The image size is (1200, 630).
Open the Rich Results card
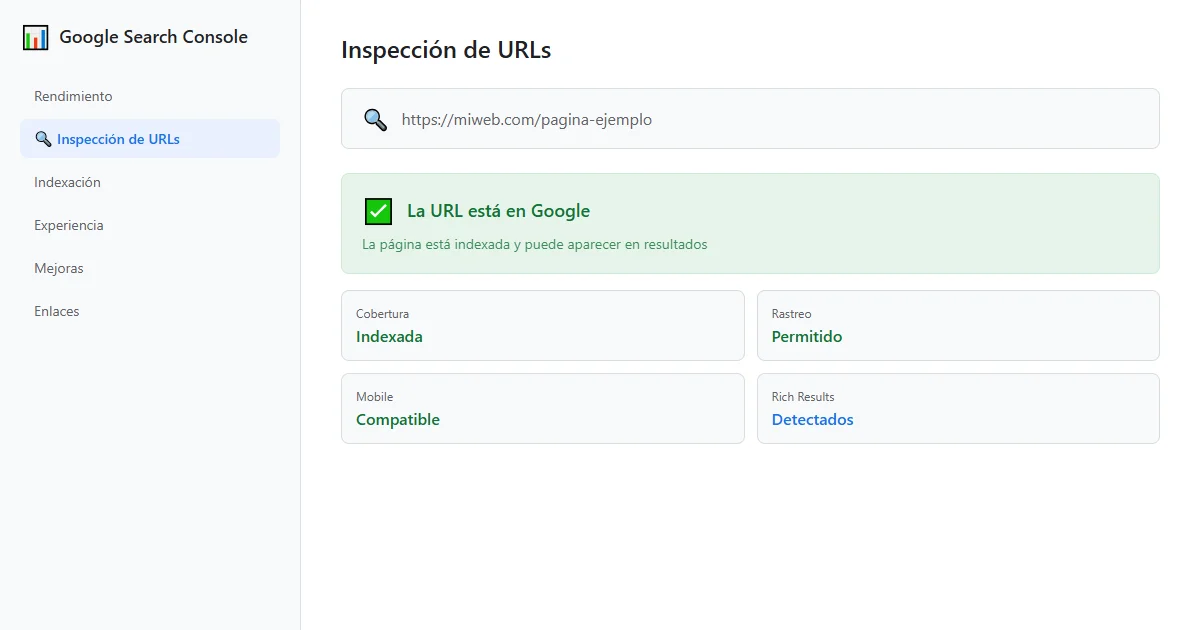[x=958, y=408]
